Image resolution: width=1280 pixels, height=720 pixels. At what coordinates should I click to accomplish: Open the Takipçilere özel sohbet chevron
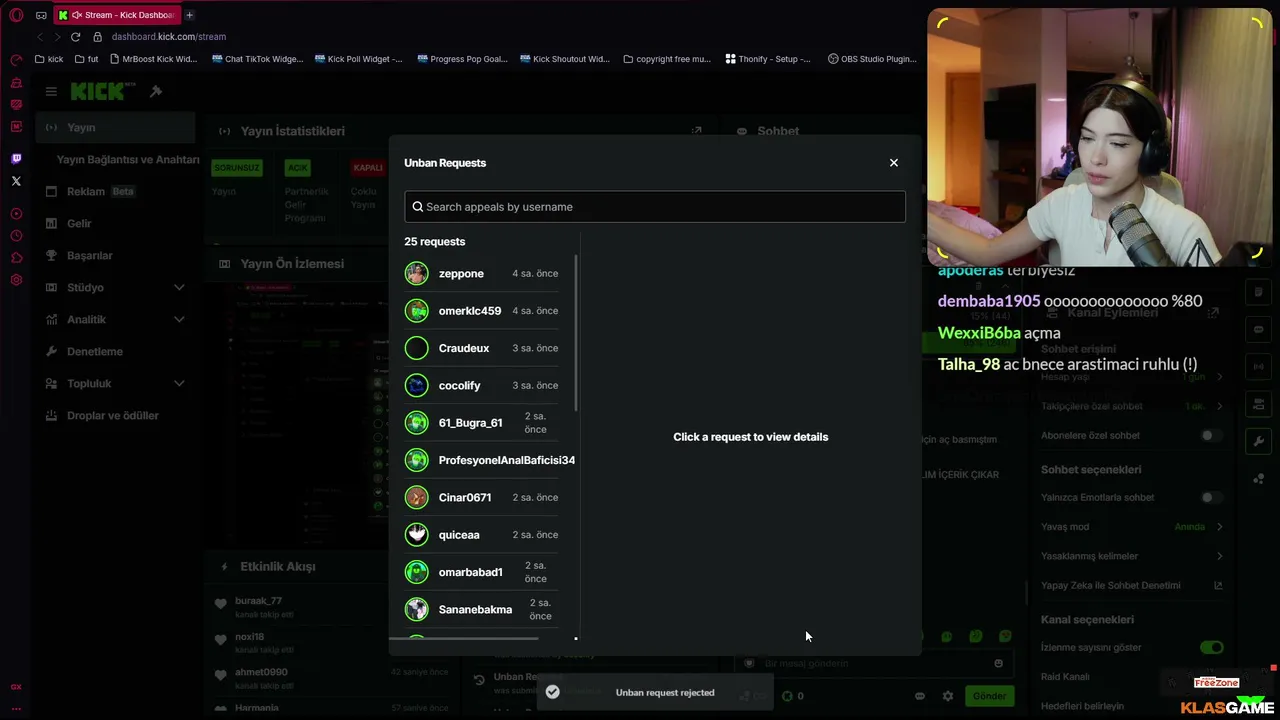click(1219, 406)
